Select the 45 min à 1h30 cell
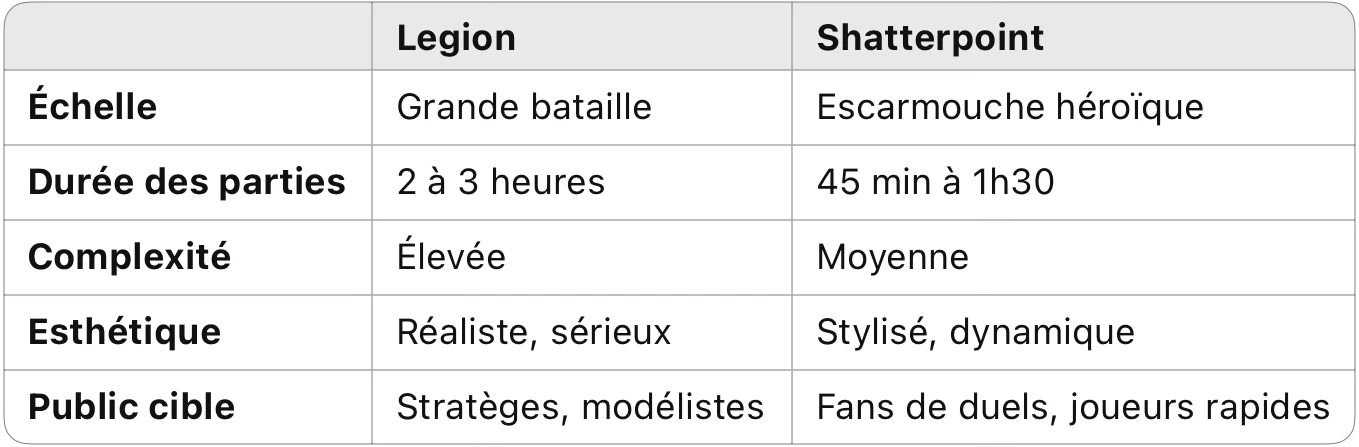The height and width of the screenshot is (447, 1359). [935, 182]
